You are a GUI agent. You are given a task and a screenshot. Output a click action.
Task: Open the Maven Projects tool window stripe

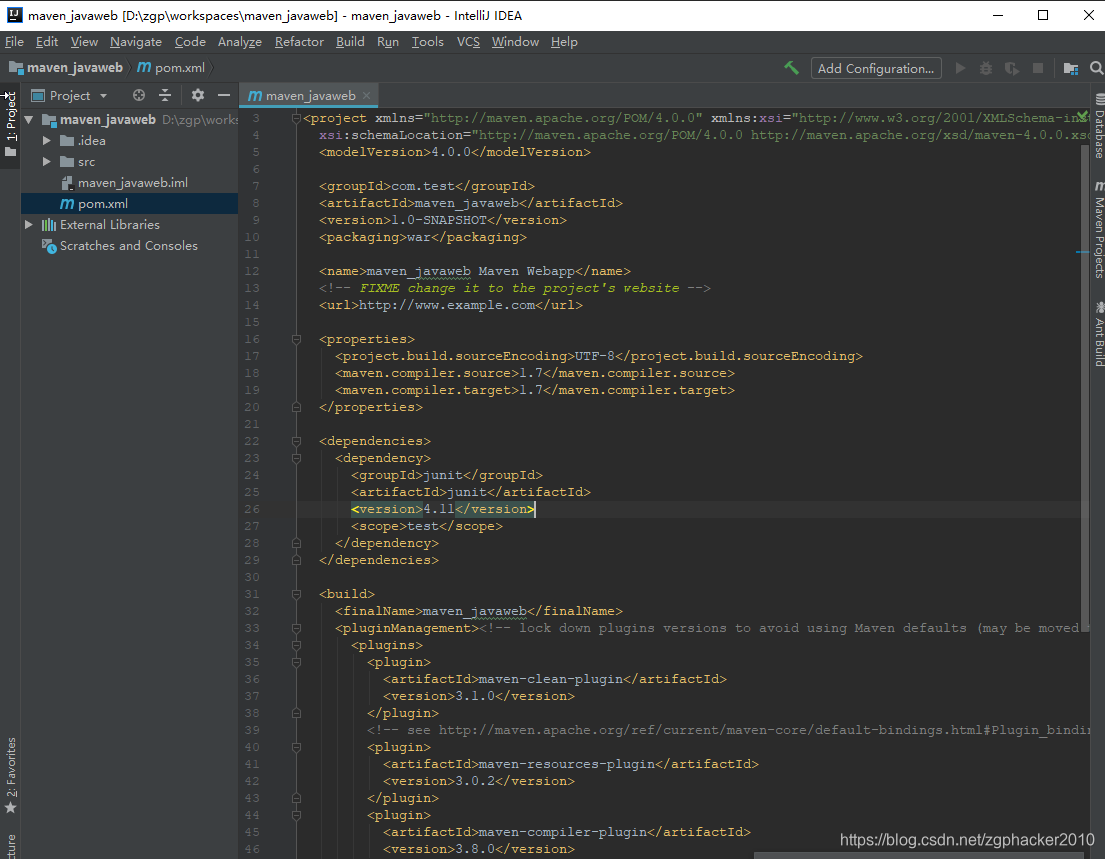(1099, 230)
